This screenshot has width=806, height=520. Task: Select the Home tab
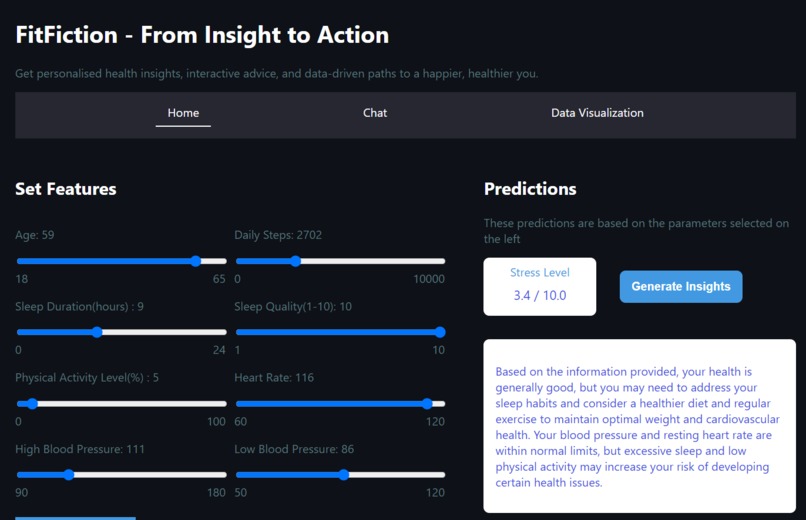pos(183,113)
